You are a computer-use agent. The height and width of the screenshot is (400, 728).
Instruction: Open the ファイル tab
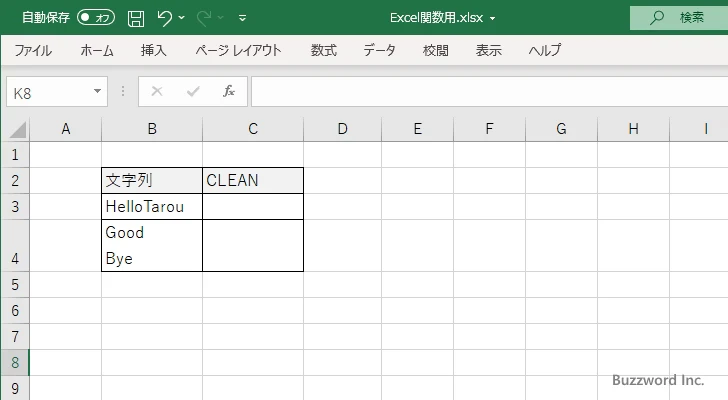[33, 50]
